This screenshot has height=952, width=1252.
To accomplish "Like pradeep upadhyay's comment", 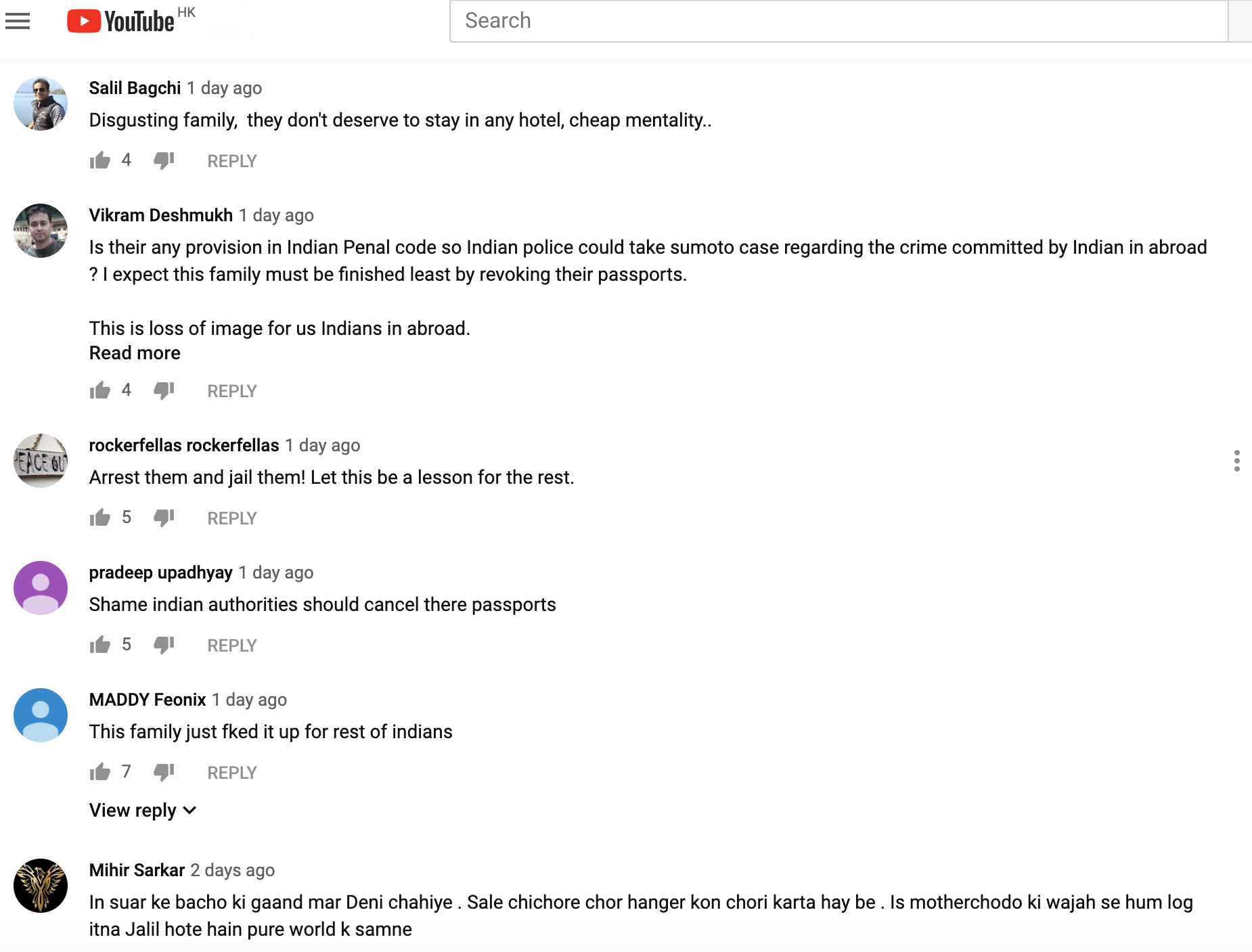I will [100, 645].
